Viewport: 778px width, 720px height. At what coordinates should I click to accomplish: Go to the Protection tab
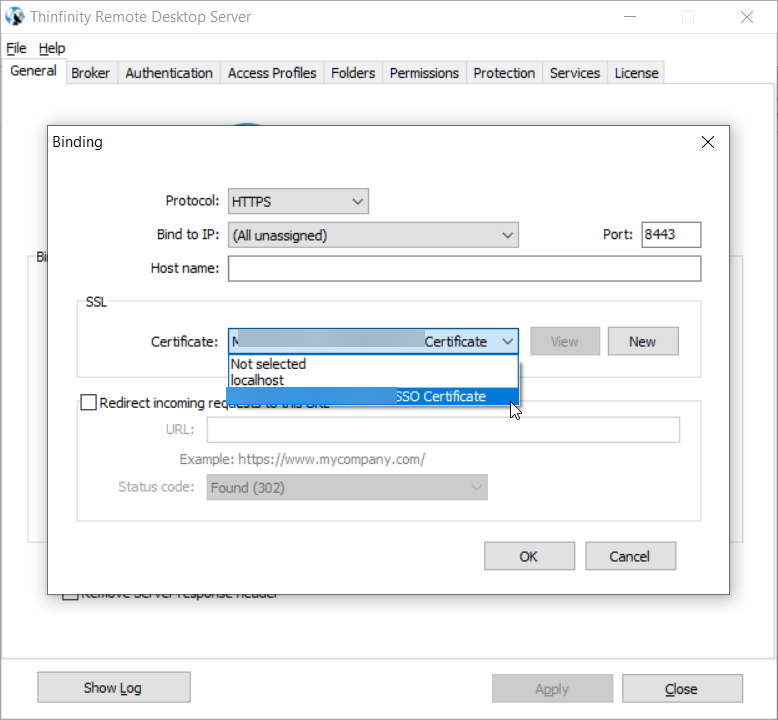pyautogui.click(x=504, y=73)
